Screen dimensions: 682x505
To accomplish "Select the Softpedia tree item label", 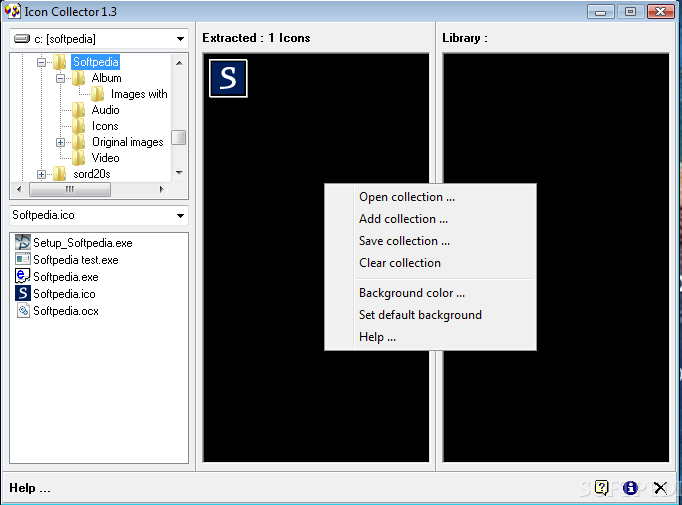I will (95, 62).
